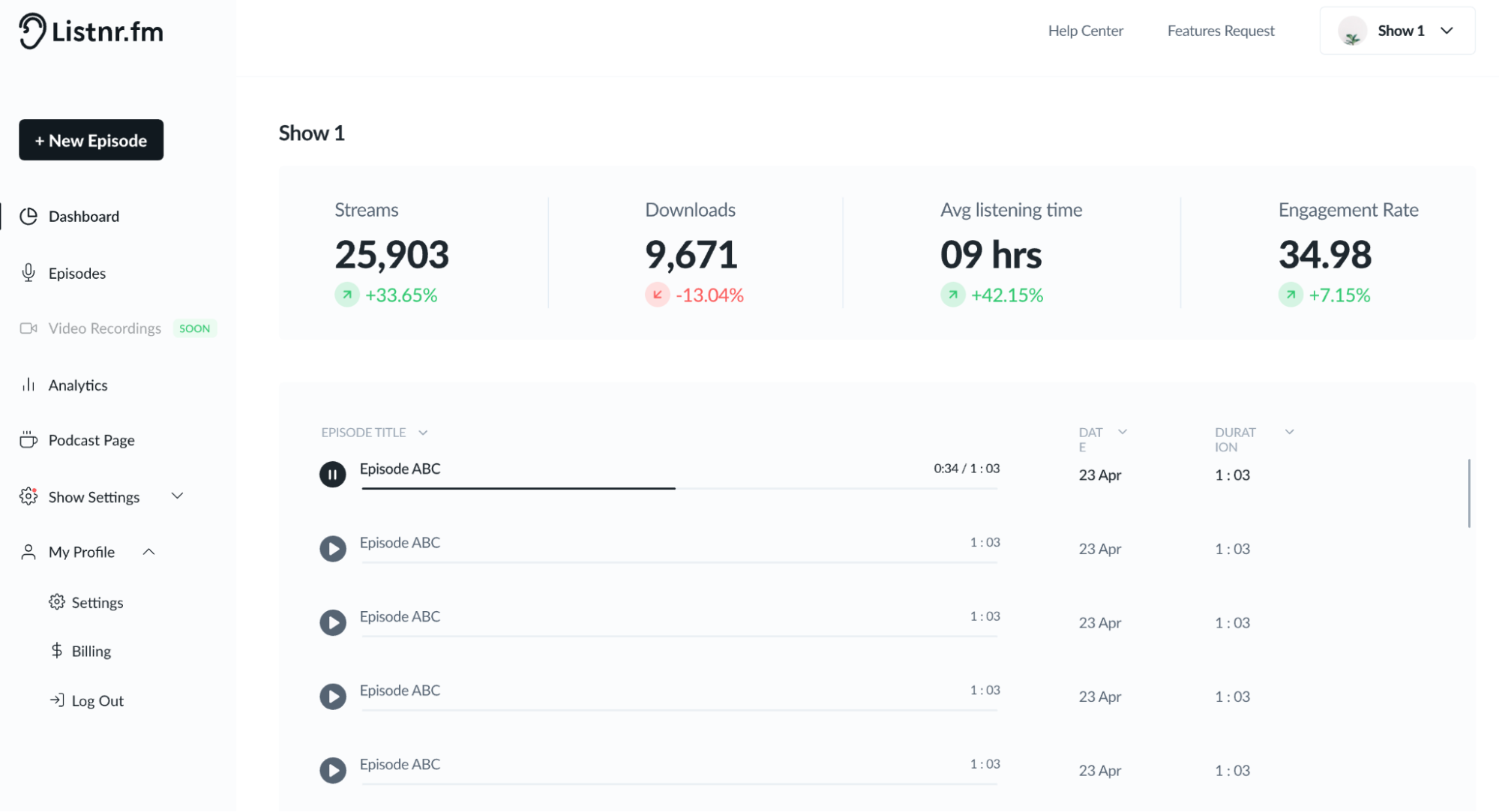Image resolution: width=1499 pixels, height=812 pixels.
Task: Click the Analytics navigation icon
Action: pos(27,384)
